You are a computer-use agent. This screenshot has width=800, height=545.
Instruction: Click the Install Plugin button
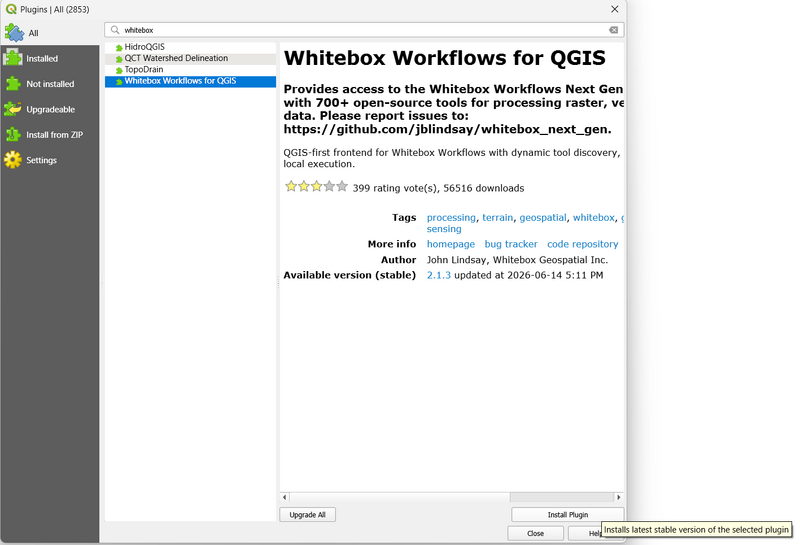tap(567, 515)
